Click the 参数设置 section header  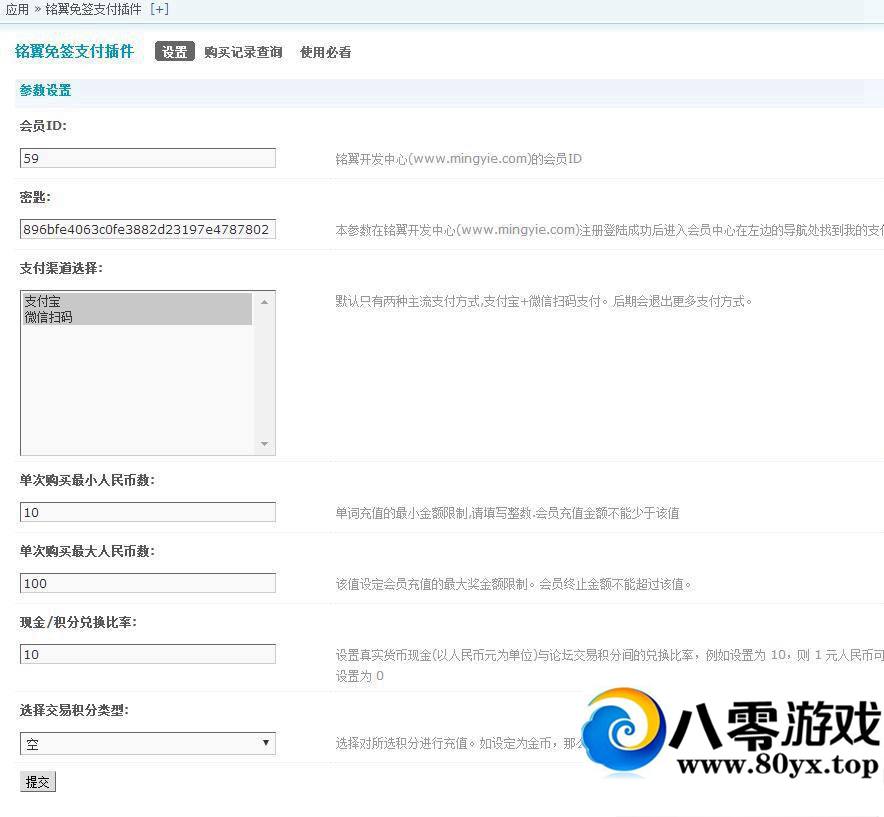click(45, 90)
